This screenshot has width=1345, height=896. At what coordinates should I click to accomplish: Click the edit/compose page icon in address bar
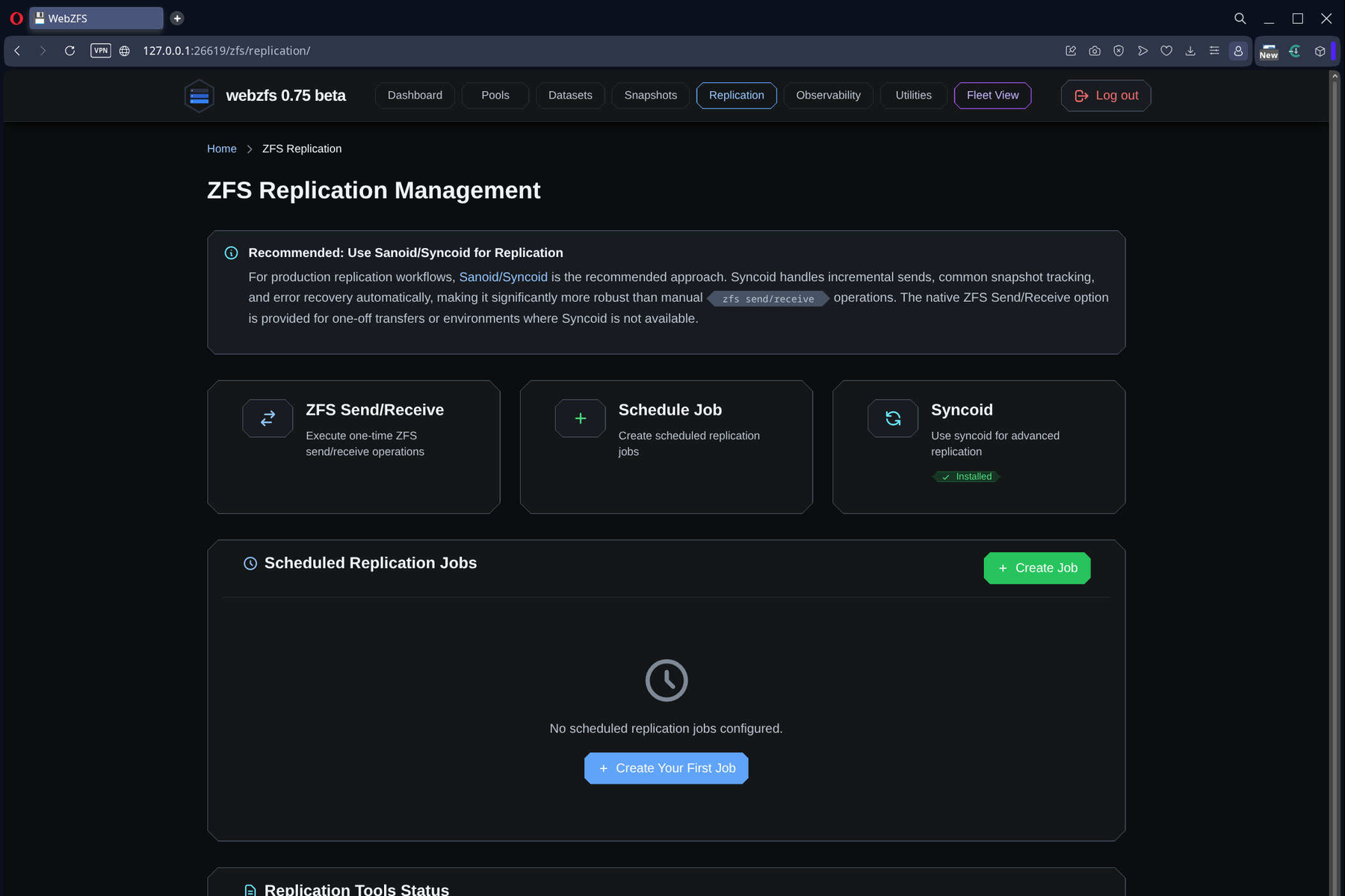point(1071,51)
